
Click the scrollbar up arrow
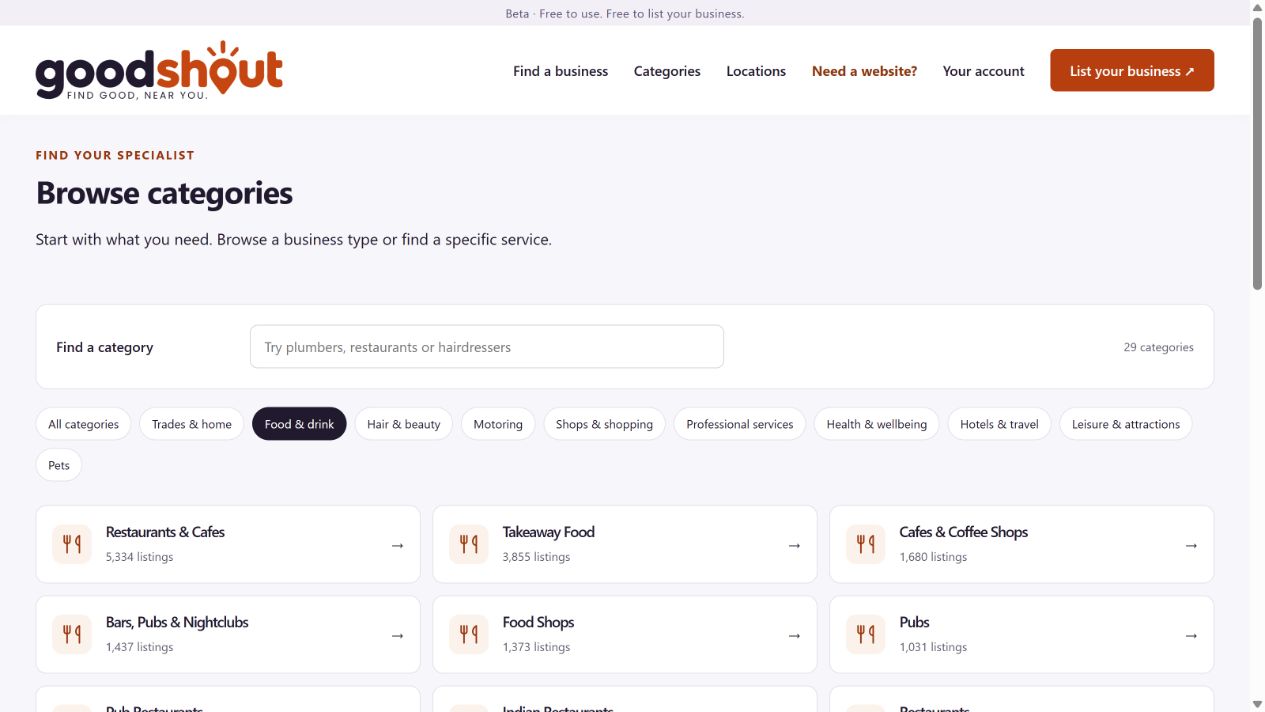[1257, 7]
